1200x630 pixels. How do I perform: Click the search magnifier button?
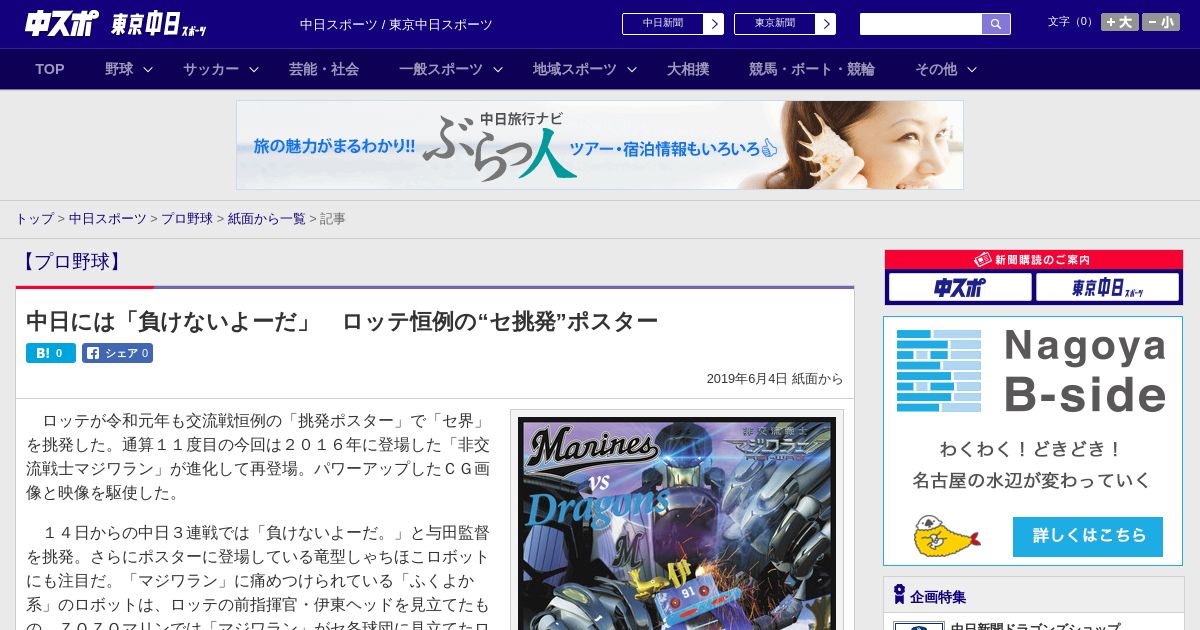(996, 24)
